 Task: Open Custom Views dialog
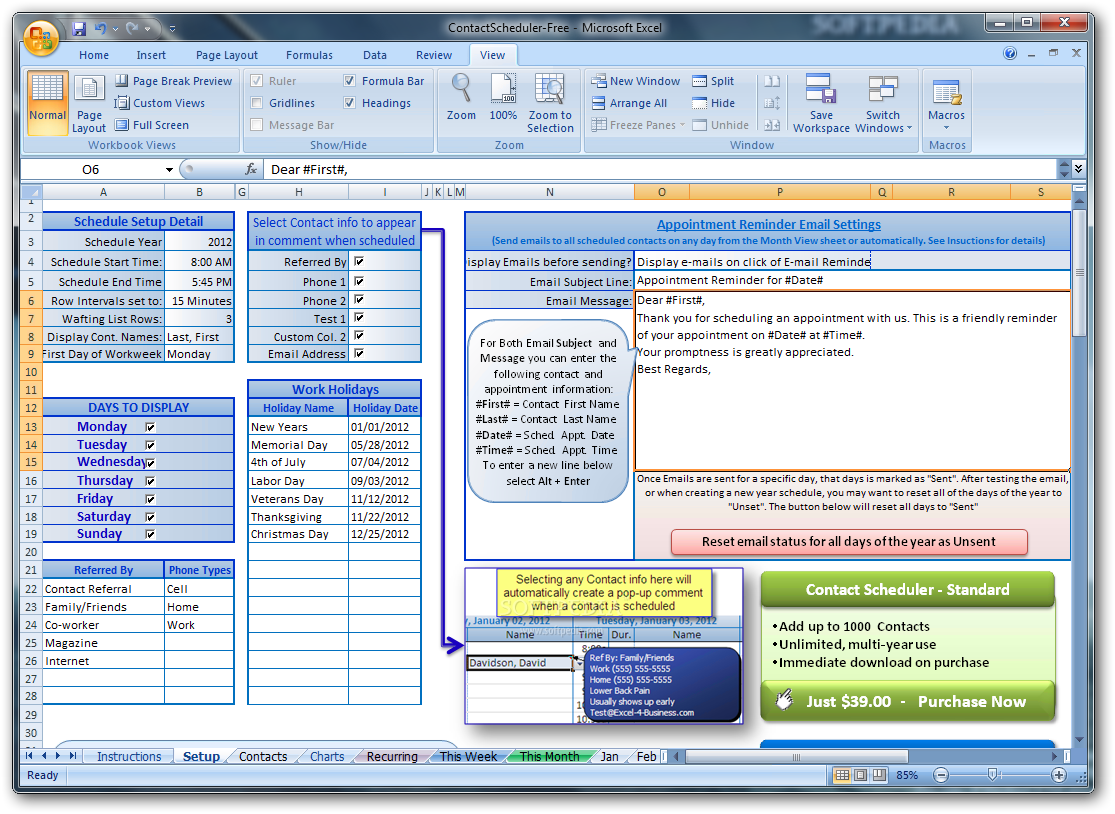tap(160, 103)
